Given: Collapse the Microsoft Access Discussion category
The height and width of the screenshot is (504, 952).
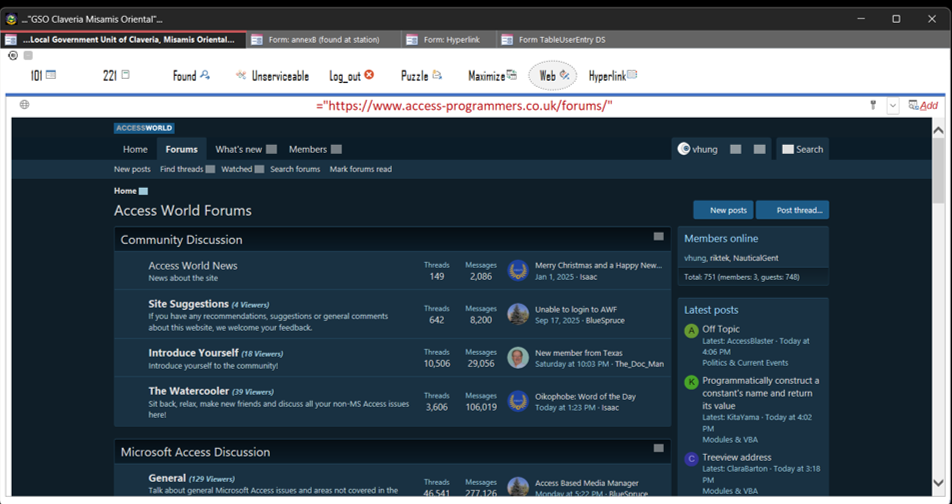Looking at the screenshot, I should 659,449.
